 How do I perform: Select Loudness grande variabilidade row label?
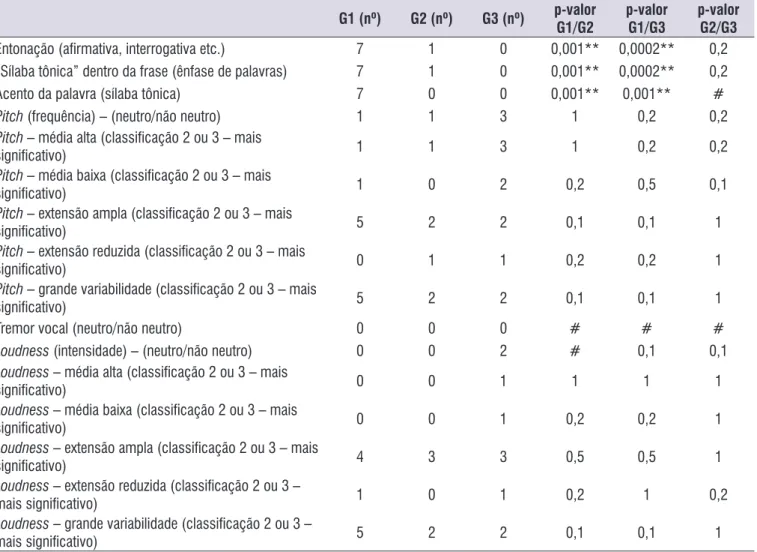pyautogui.click(x=156, y=533)
